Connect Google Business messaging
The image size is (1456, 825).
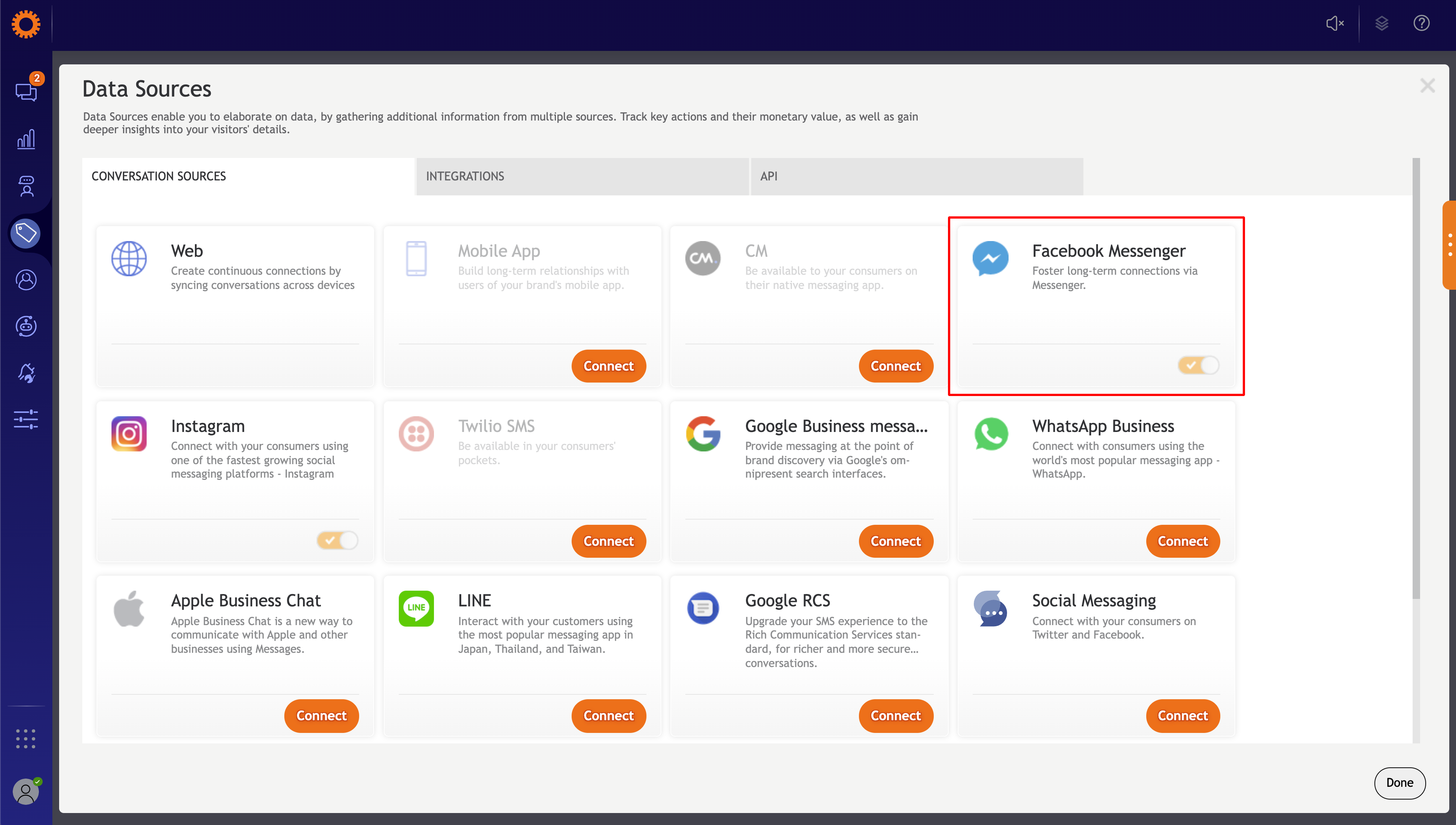click(896, 541)
